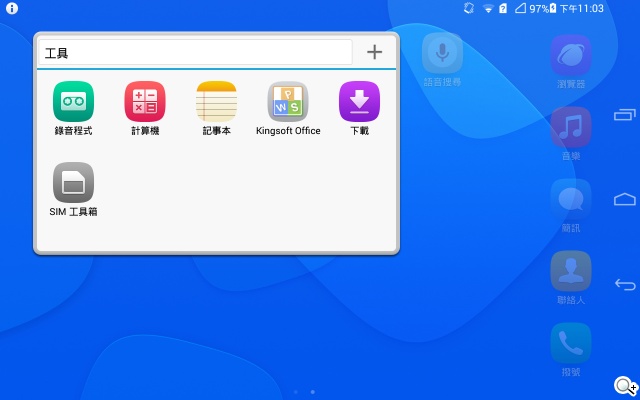Open the 下載 downloads app
The image size is (640, 400).
pos(359,101)
